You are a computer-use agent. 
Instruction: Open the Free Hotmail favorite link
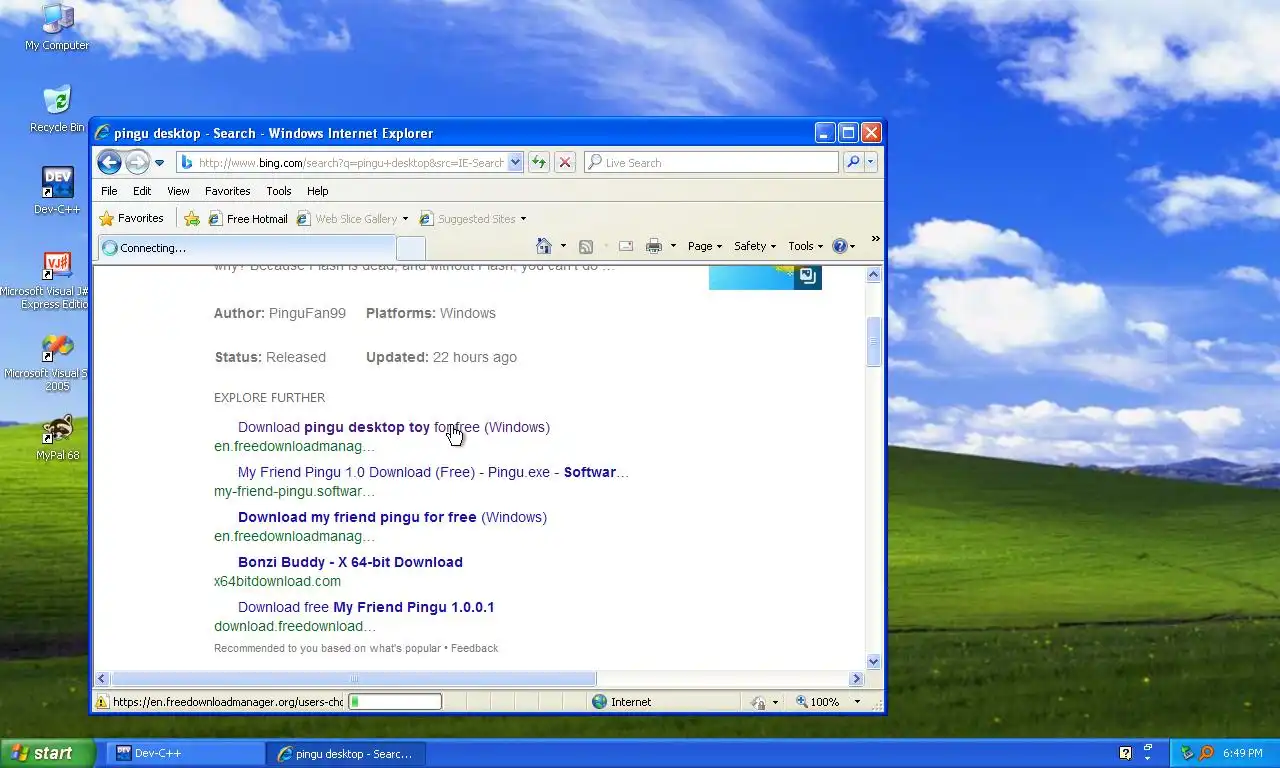point(247,218)
